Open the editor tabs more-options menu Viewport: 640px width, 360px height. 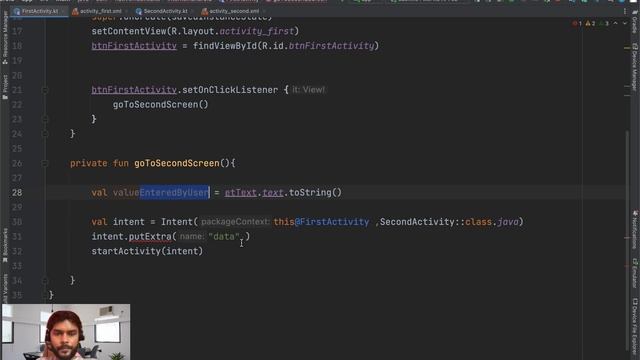point(624,11)
